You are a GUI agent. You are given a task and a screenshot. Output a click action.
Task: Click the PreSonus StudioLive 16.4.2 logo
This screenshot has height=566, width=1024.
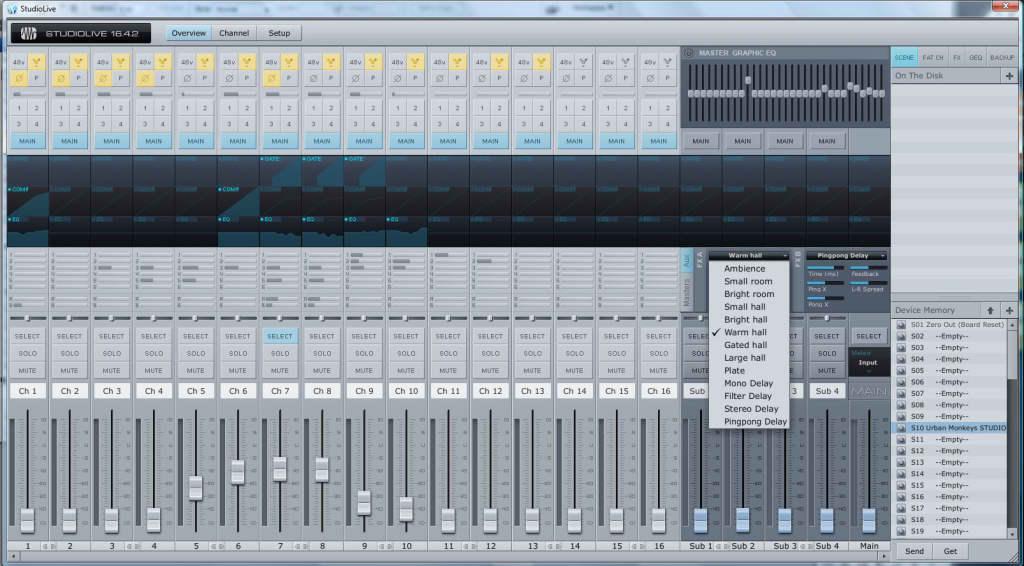(80, 33)
